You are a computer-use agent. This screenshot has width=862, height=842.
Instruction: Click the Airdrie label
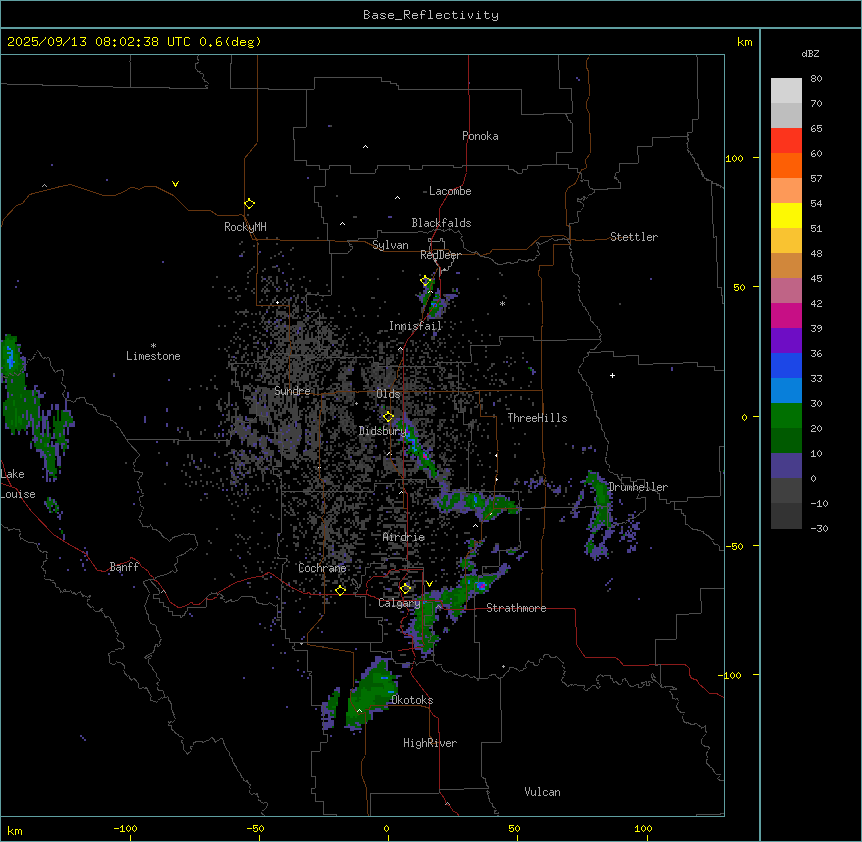[404, 537]
